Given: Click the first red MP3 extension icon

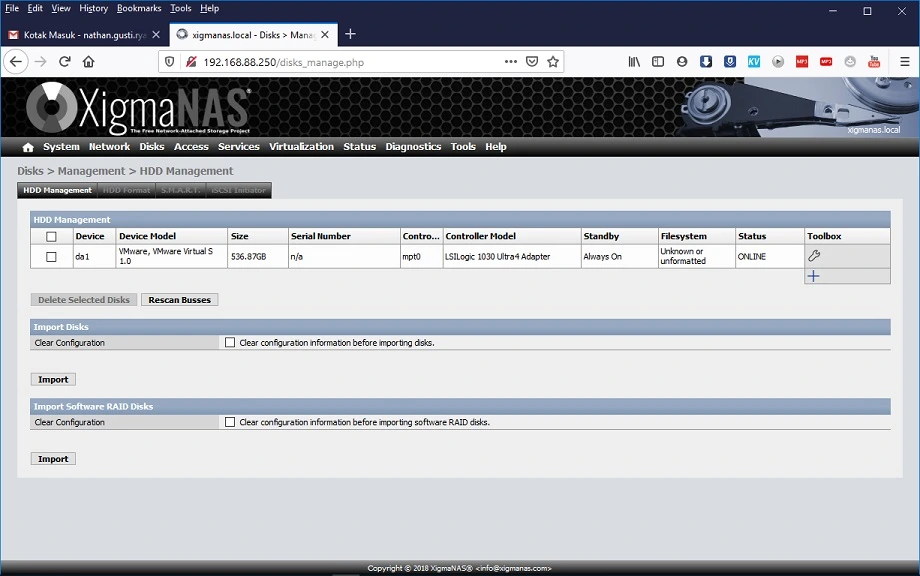Looking at the screenshot, I should coord(802,62).
